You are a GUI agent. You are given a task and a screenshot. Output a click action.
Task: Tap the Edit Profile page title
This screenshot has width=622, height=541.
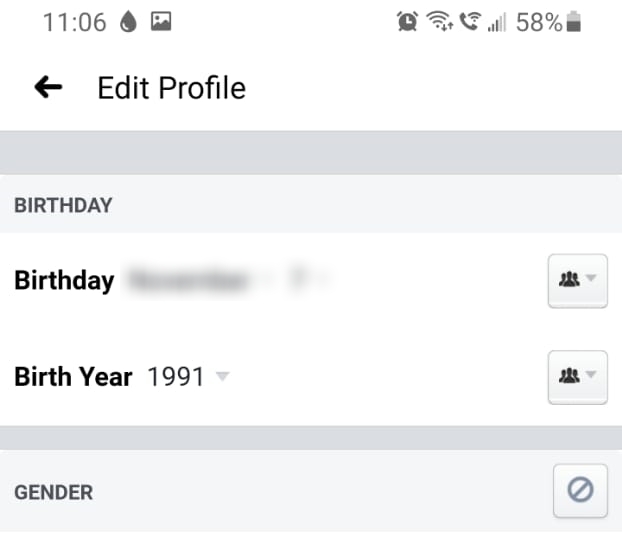click(x=171, y=88)
